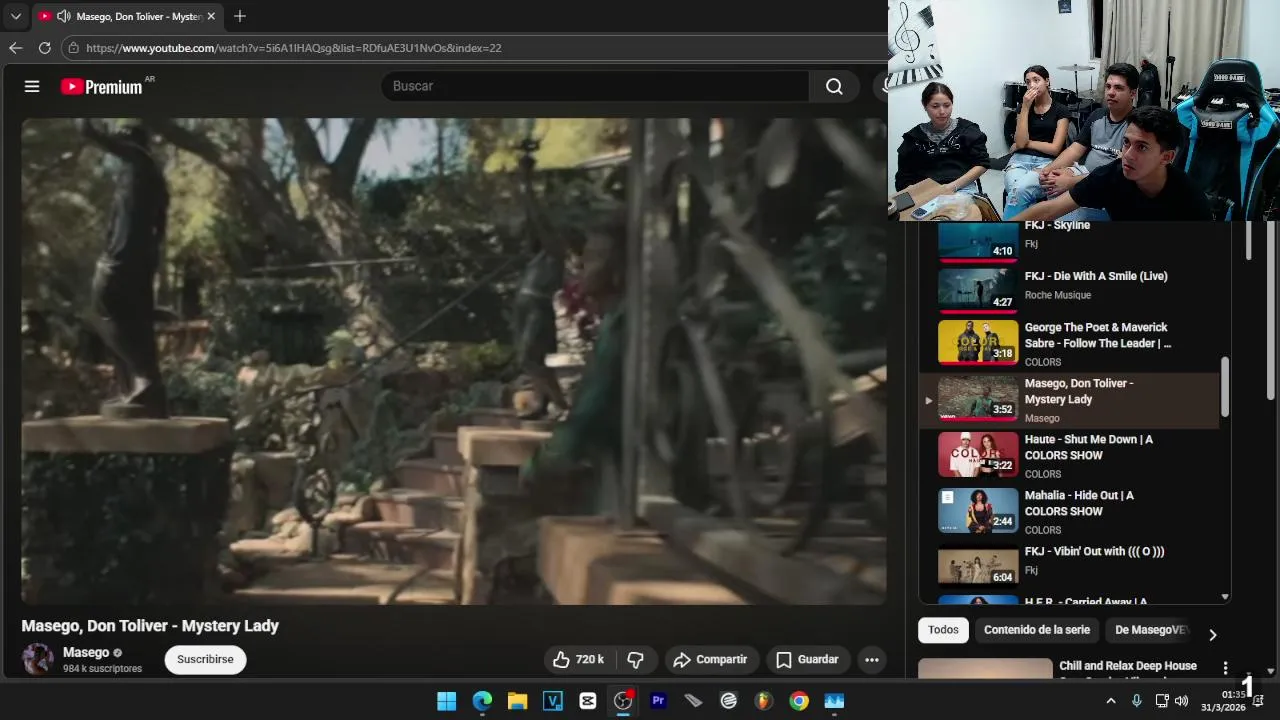
Task: Go back with browser back arrow
Action: tap(15, 48)
